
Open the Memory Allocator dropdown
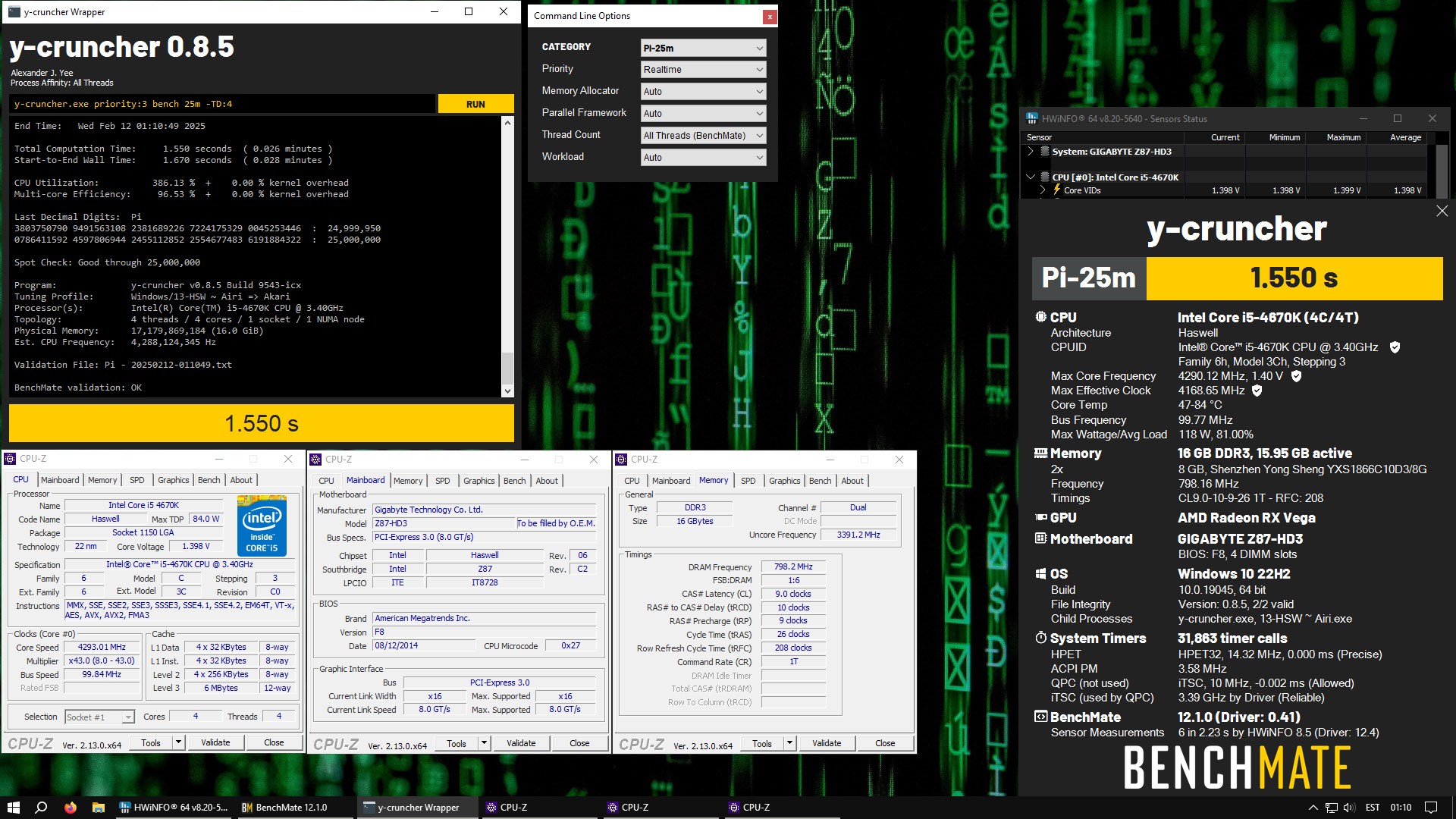click(703, 91)
